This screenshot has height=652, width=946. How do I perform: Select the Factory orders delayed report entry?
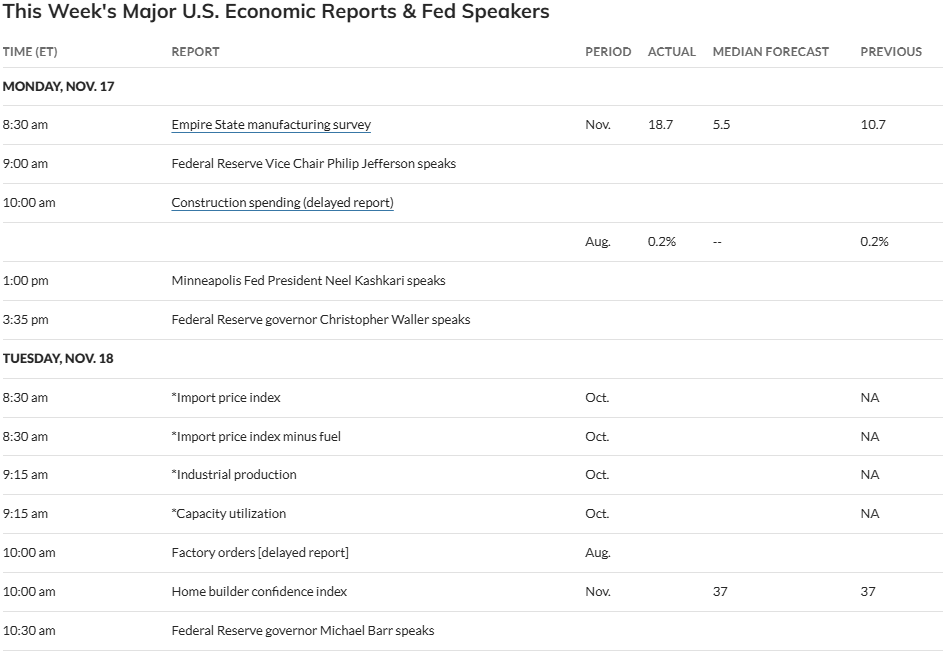[x=260, y=553]
